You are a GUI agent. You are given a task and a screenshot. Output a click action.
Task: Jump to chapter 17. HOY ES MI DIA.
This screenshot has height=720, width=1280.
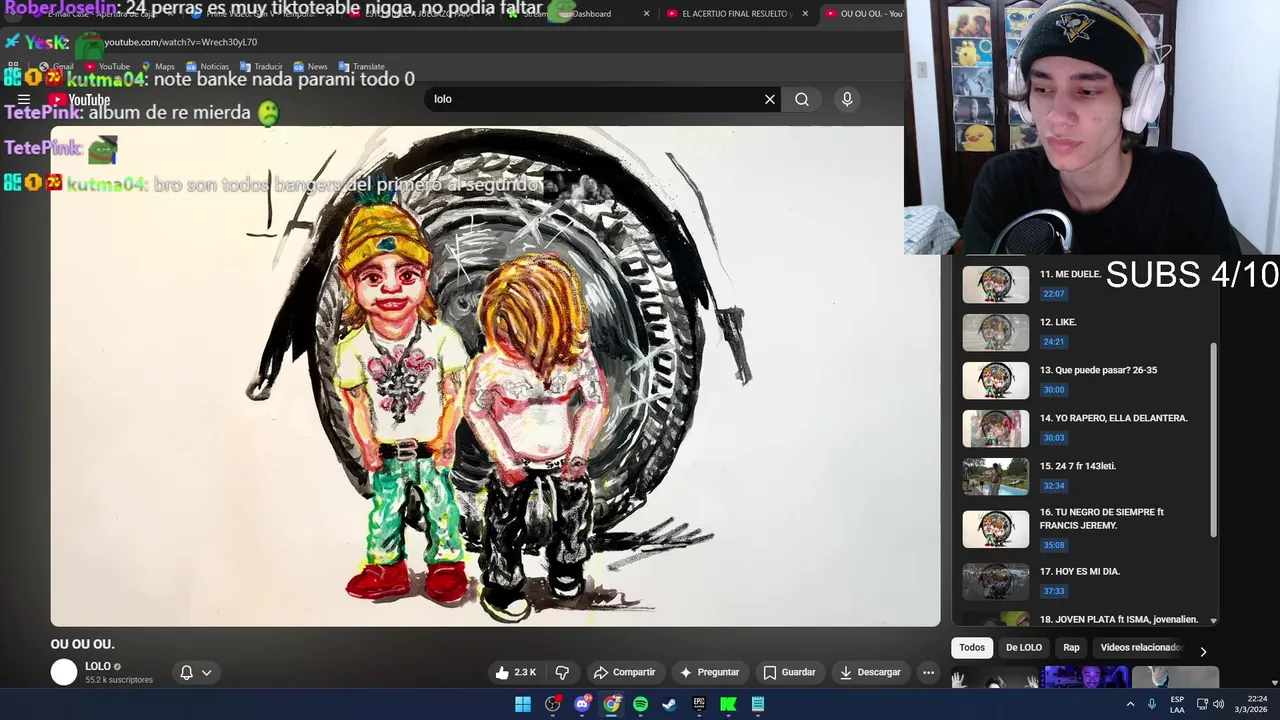click(1085, 580)
